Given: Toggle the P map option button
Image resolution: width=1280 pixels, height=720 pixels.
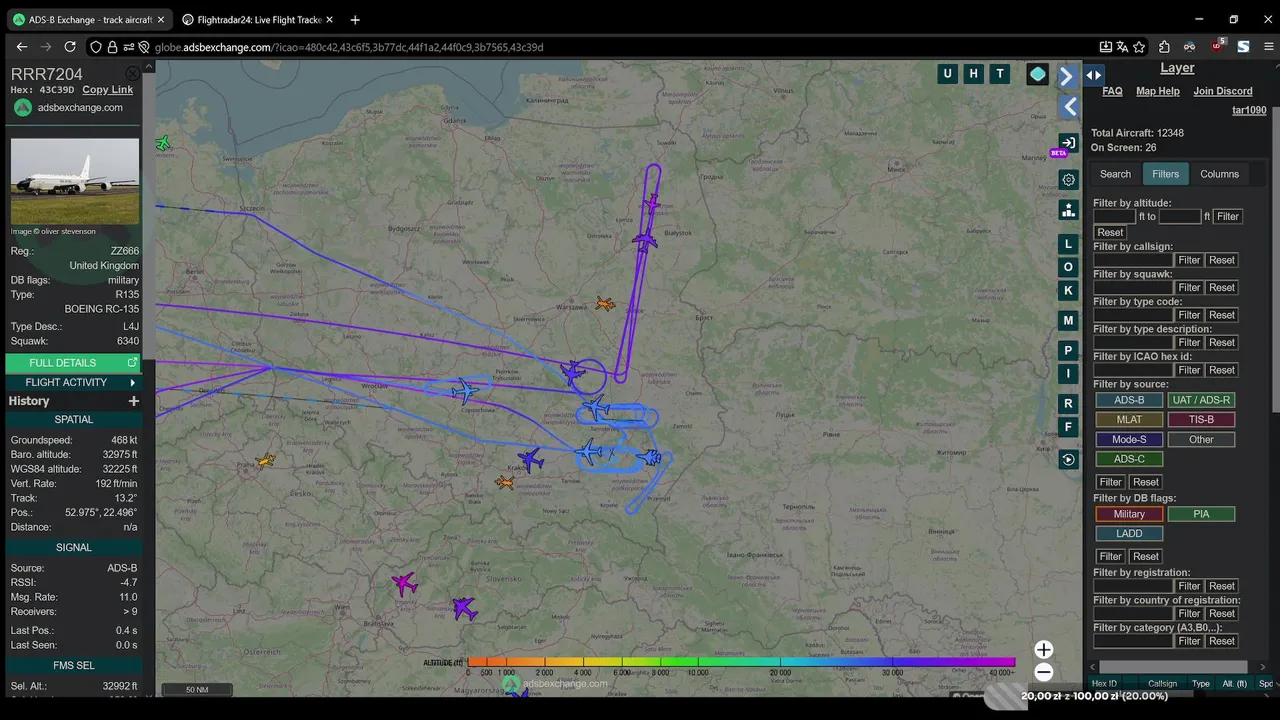Looking at the screenshot, I should tap(1068, 351).
